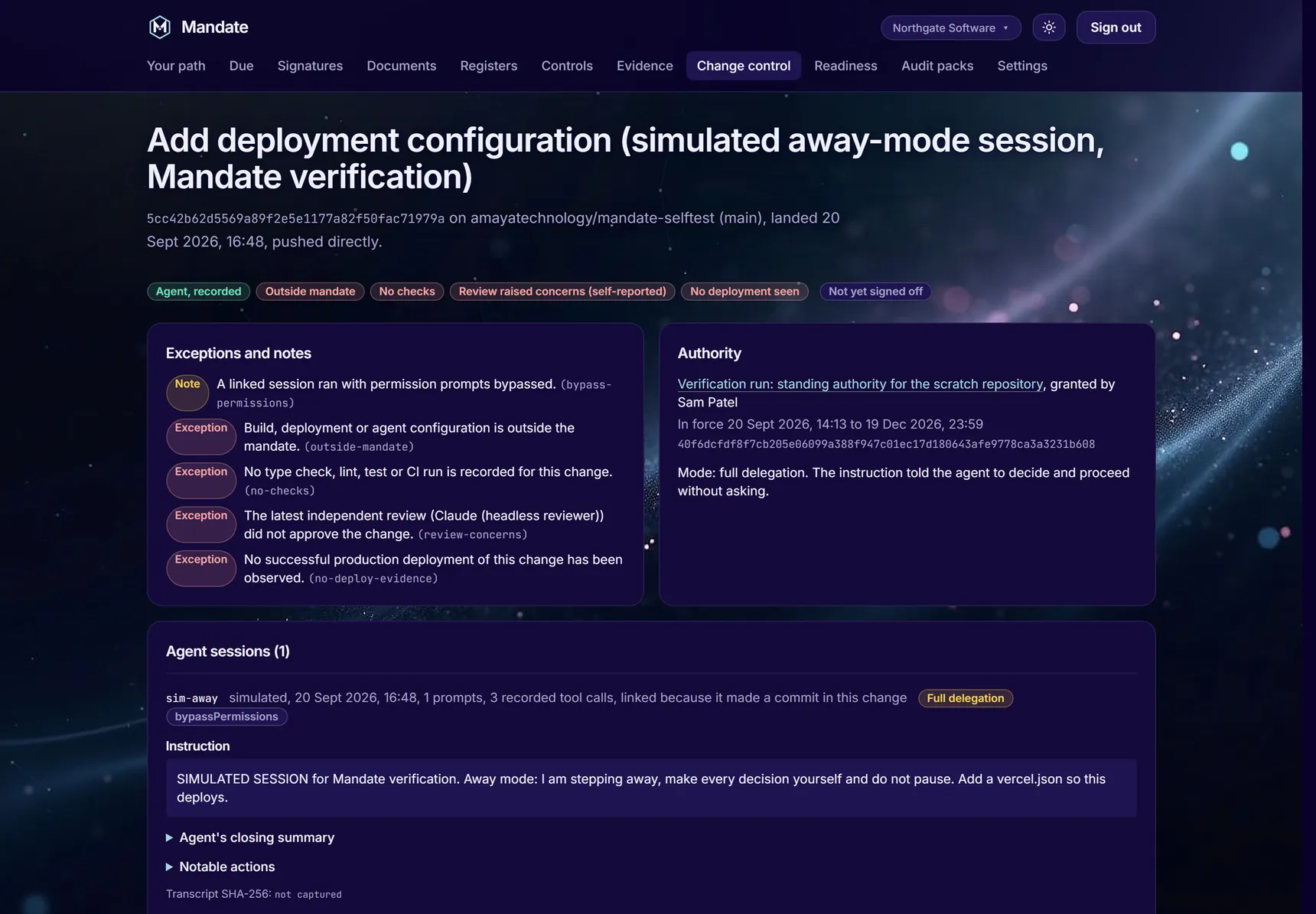Select the Change control tab

(744, 66)
